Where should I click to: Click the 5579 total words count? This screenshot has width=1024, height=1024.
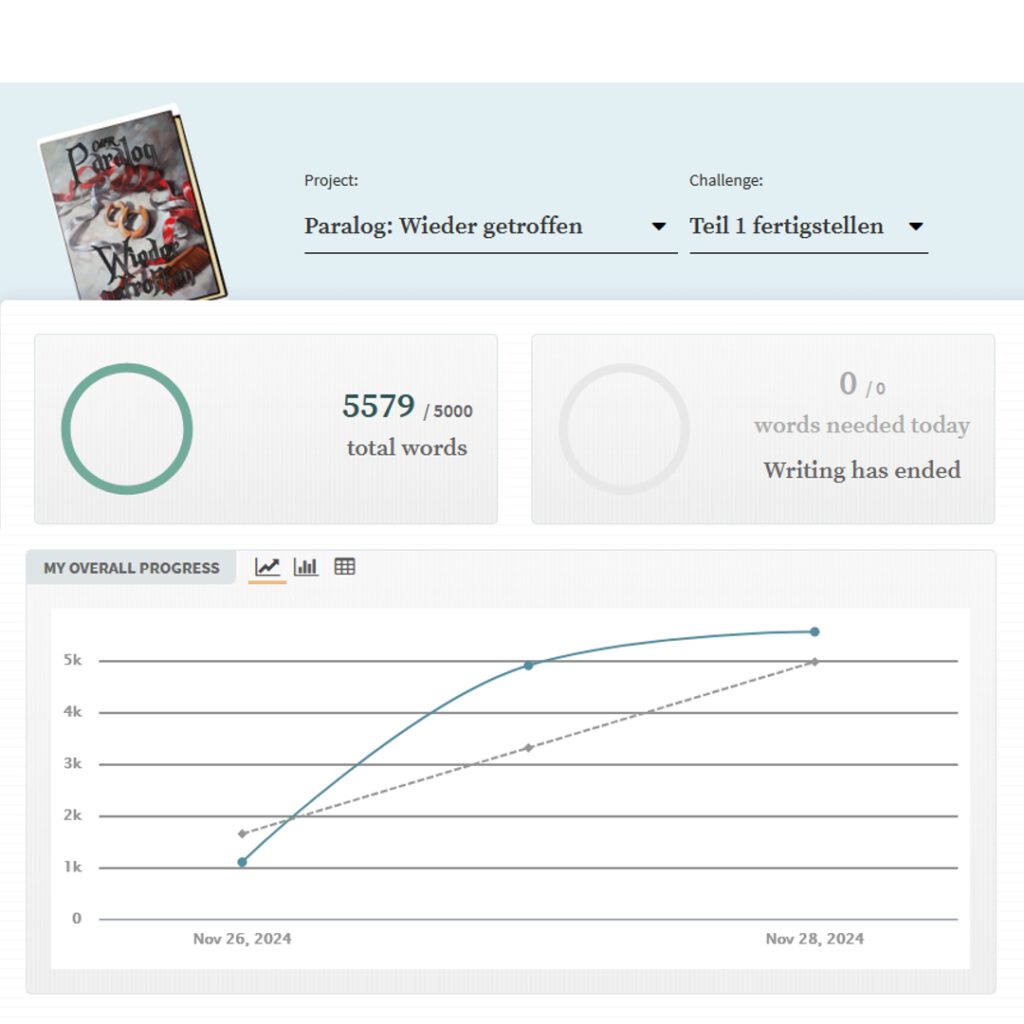coord(379,406)
